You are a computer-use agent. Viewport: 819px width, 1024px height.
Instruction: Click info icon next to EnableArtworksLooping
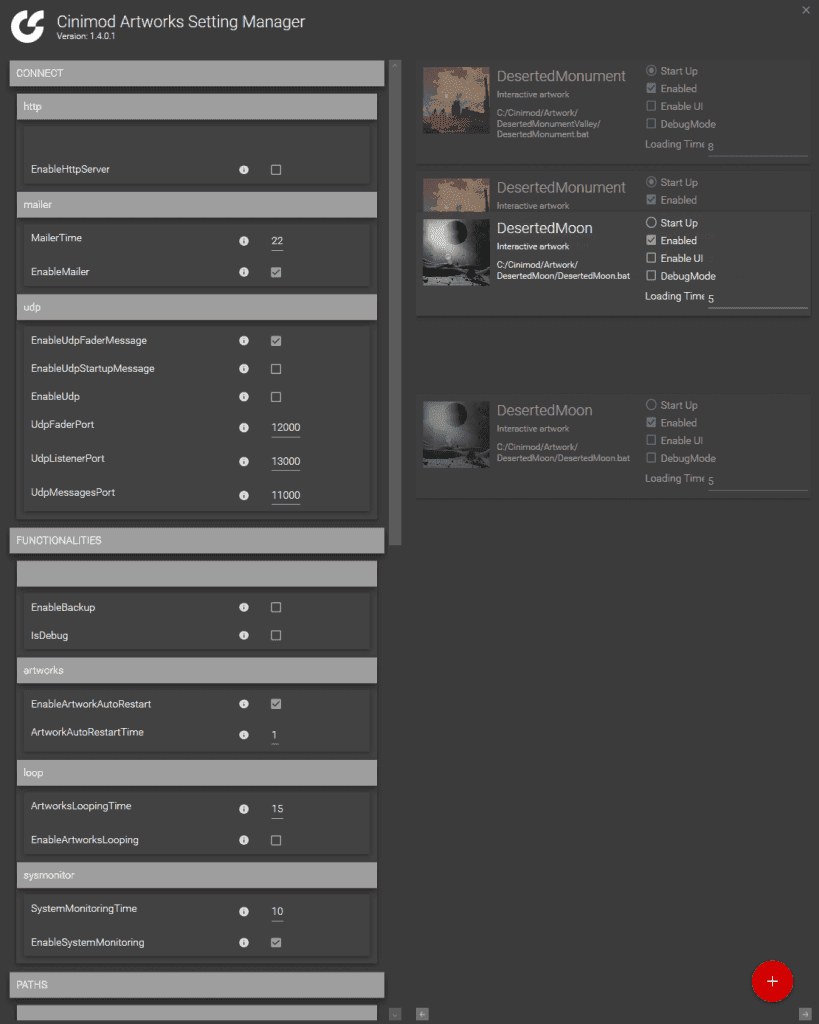(244, 840)
